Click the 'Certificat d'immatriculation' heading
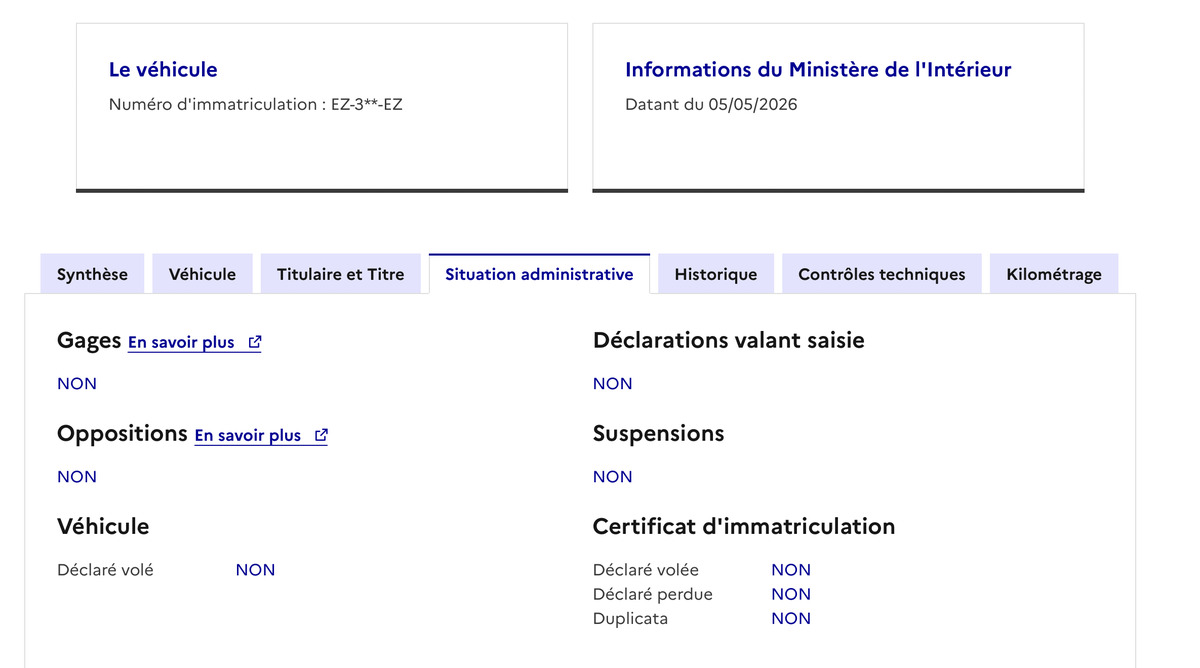This screenshot has height=668, width=1200. click(744, 526)
